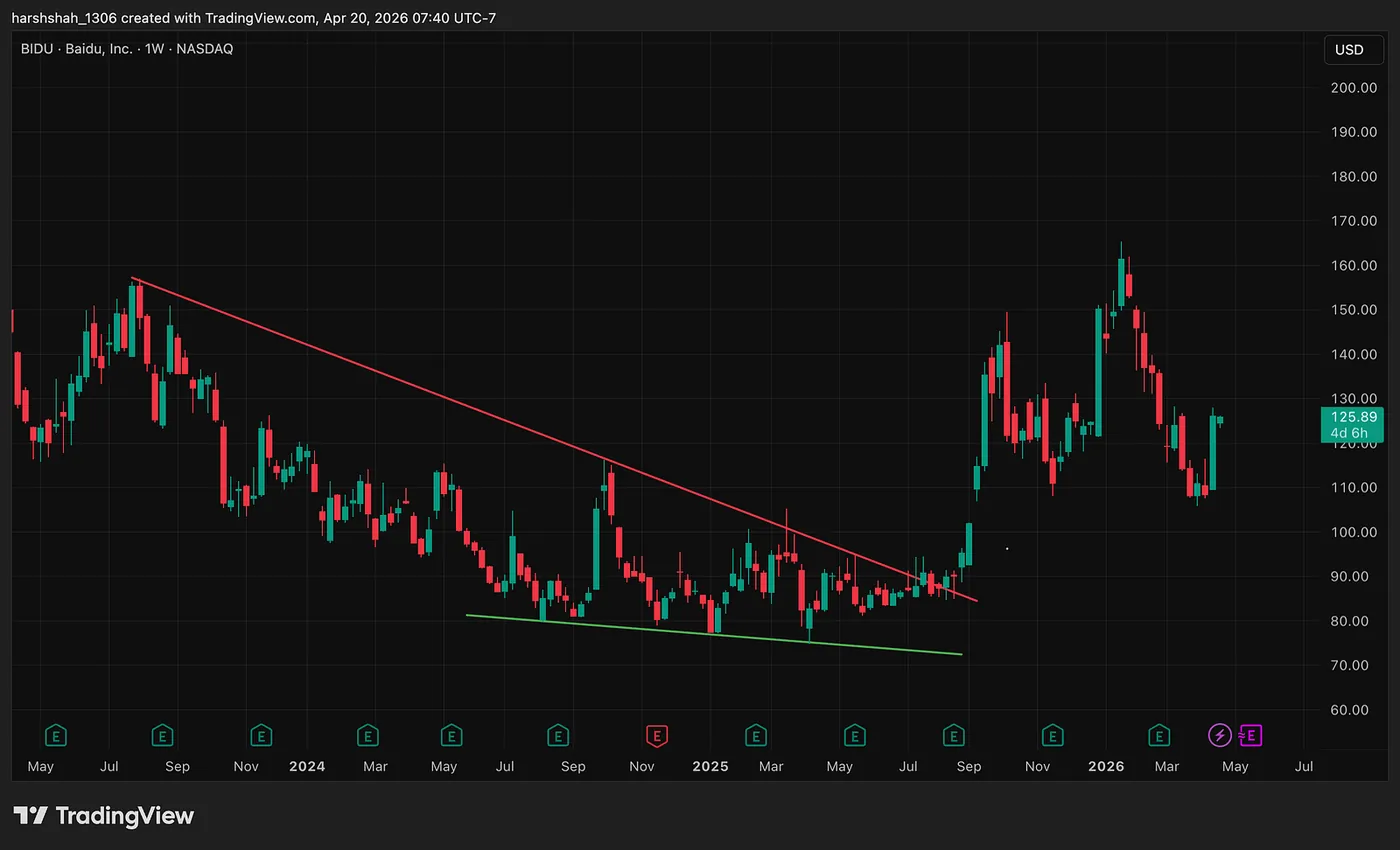Click the 100.00 price axis label
Screen dimensions: 1400x850
[x=1353, y=532]
